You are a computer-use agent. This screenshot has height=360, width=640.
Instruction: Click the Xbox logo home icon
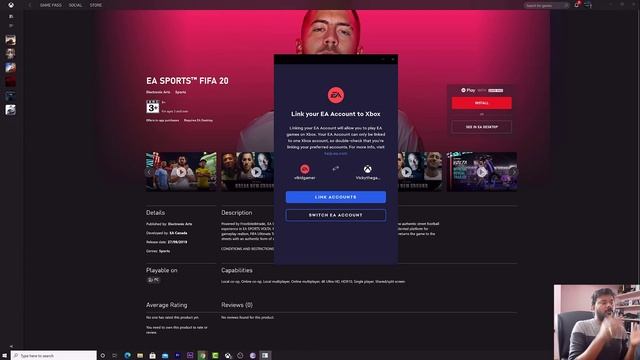pyautogui.click(x=11, y=5)
